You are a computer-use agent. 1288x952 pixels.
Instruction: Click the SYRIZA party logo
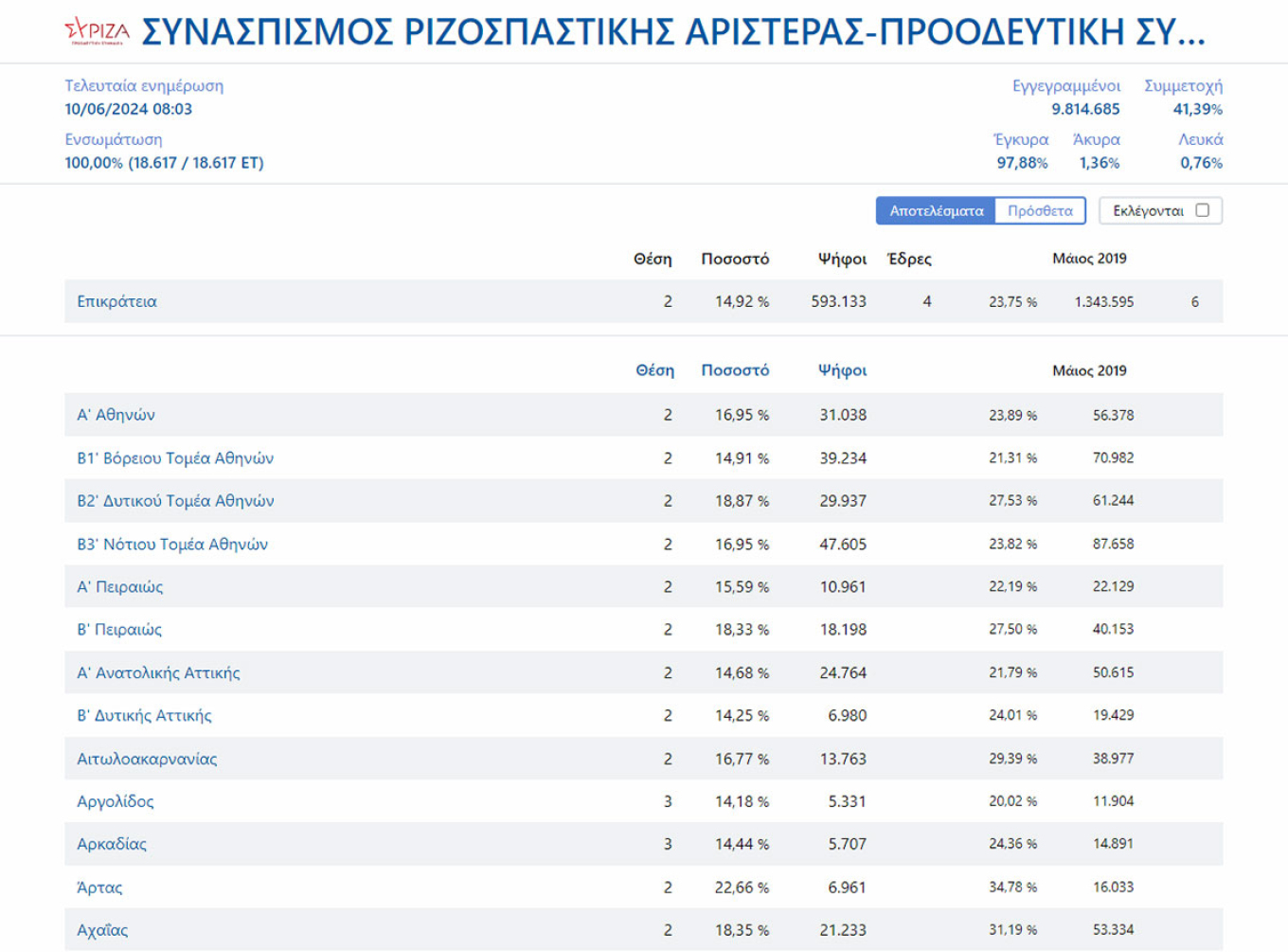pyautogui.click(x=97, y=31)
